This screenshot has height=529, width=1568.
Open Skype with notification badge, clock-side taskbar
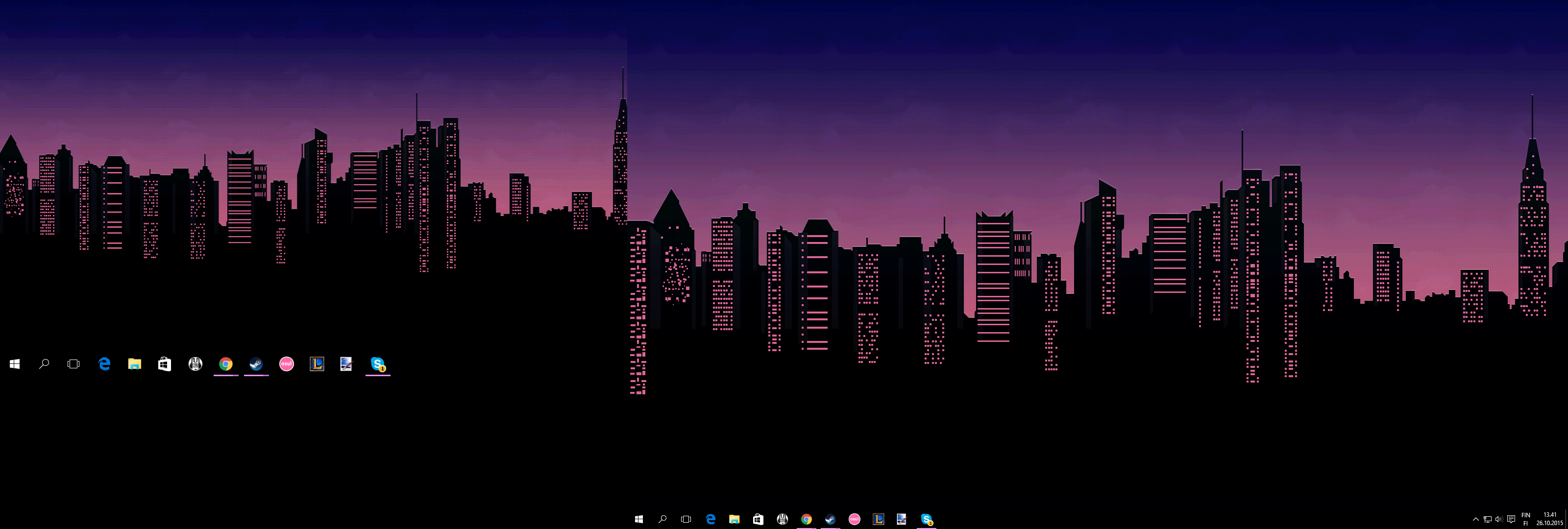click(927, 519)
